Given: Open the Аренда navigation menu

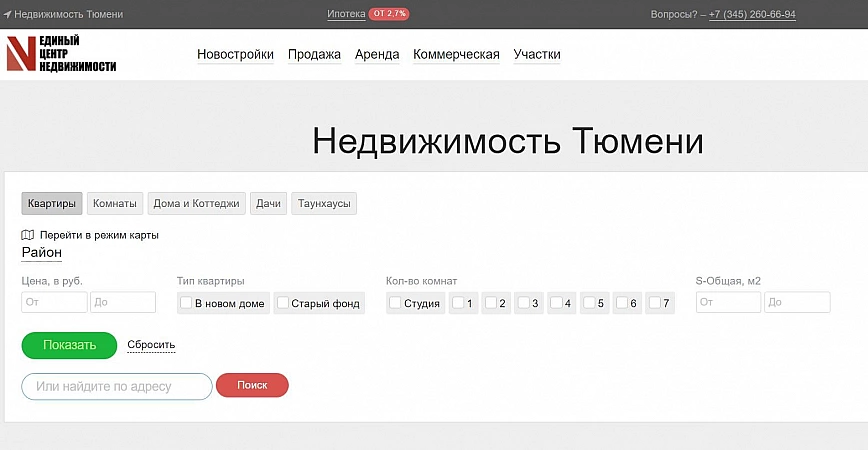Looking at the screenshot, I should 377,55.
